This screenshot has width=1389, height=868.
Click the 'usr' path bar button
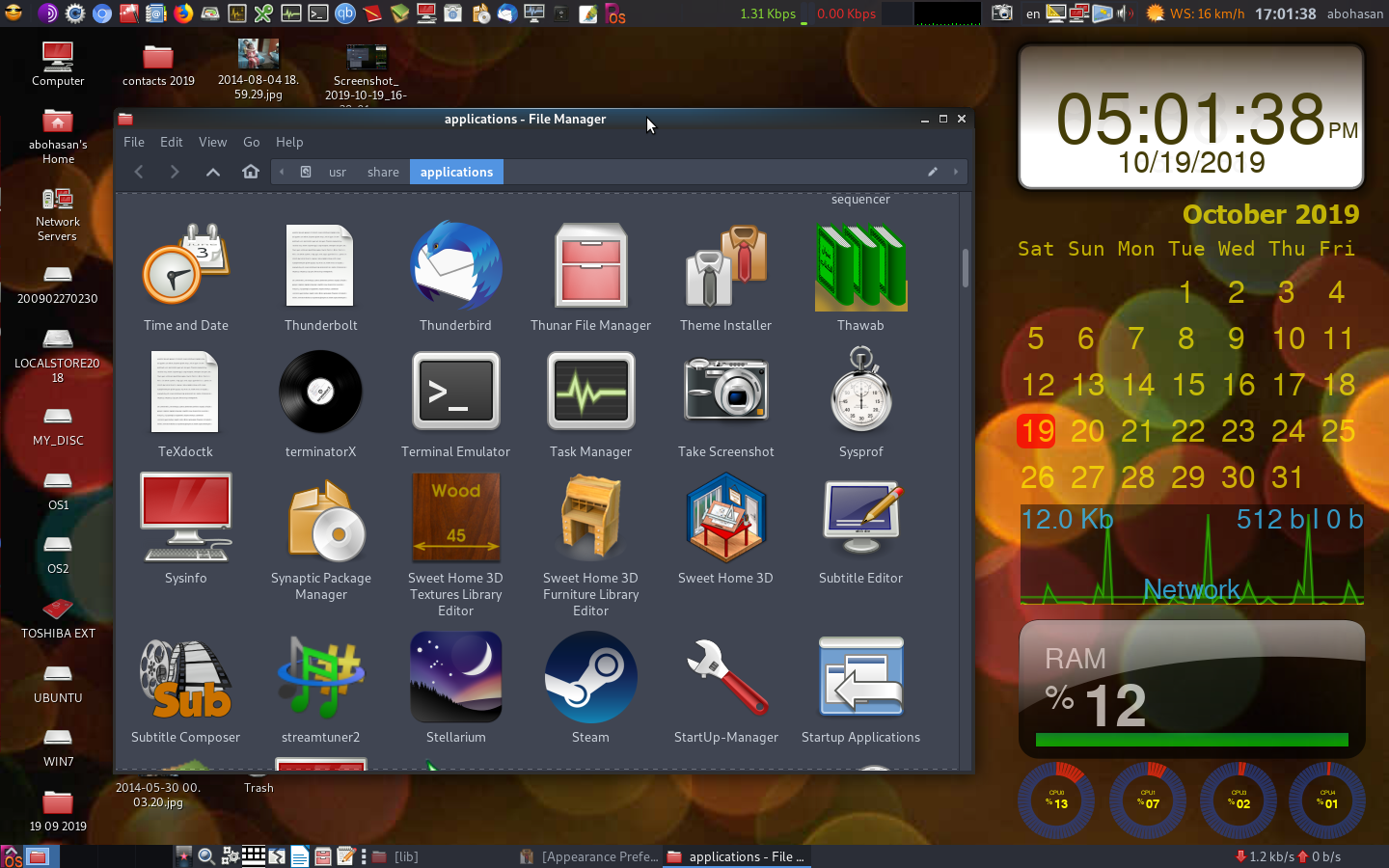click(x=338, y=172)
